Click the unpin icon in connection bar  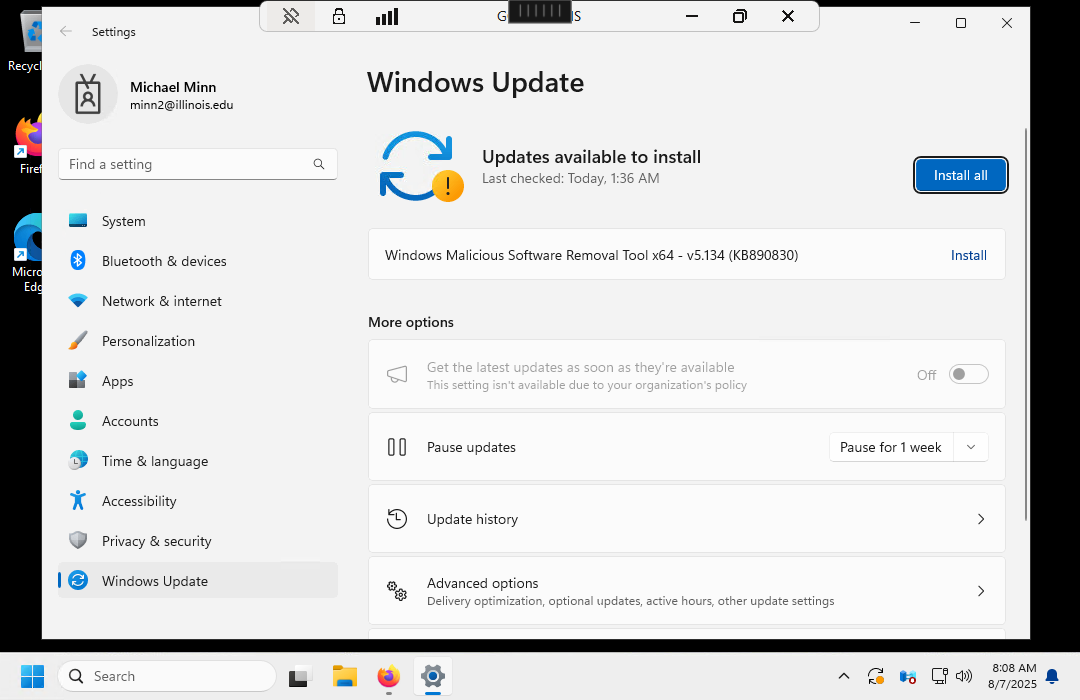click(x=291, y=16)
